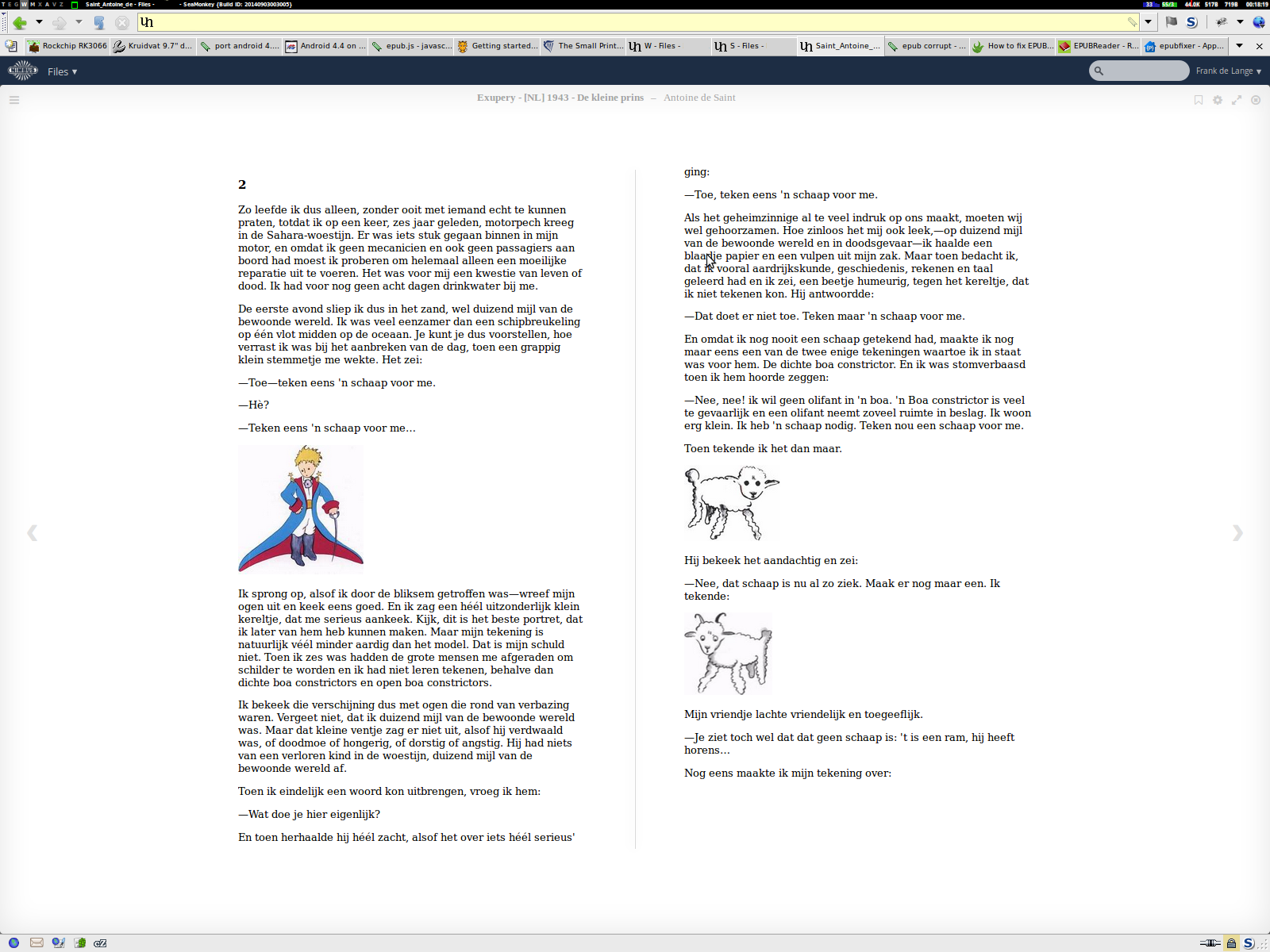
Task: Expand the Files dropdown menu
Action: click(x=62, y=71)
